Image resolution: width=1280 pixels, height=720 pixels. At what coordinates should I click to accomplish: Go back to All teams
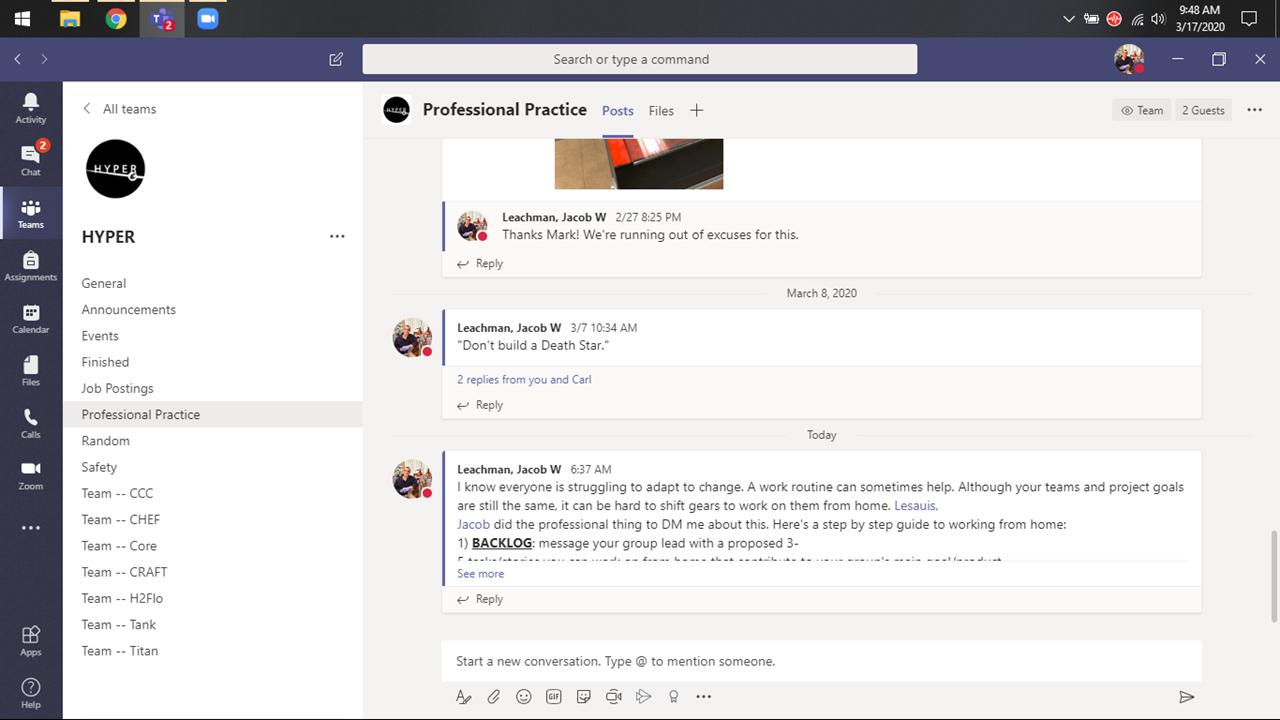pyautogui.click(x=119, y=109)
